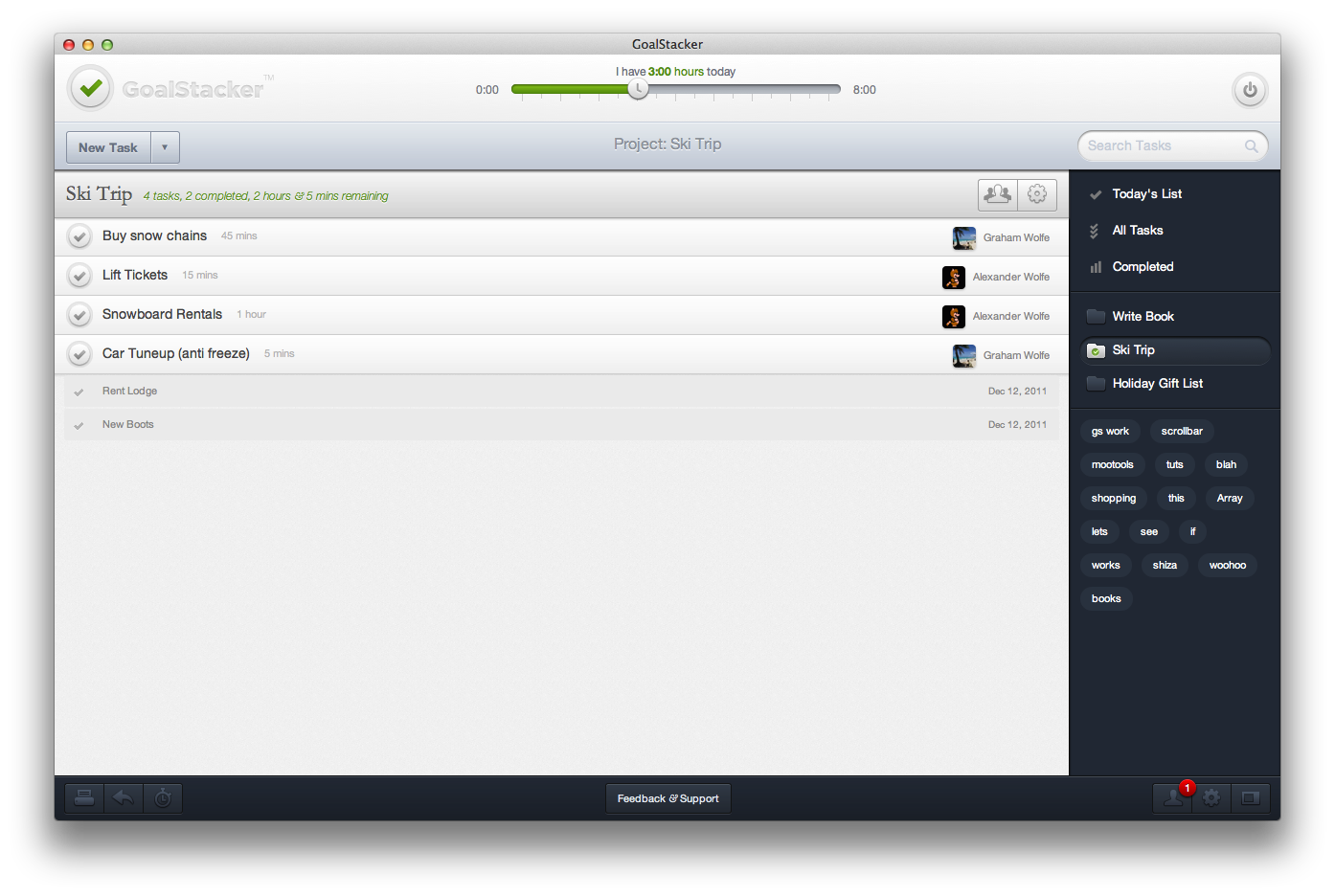Click Alexander Wolfe's avatar on Snowboard Rentals
1335x896 pixels.
(x=954, y=316)
